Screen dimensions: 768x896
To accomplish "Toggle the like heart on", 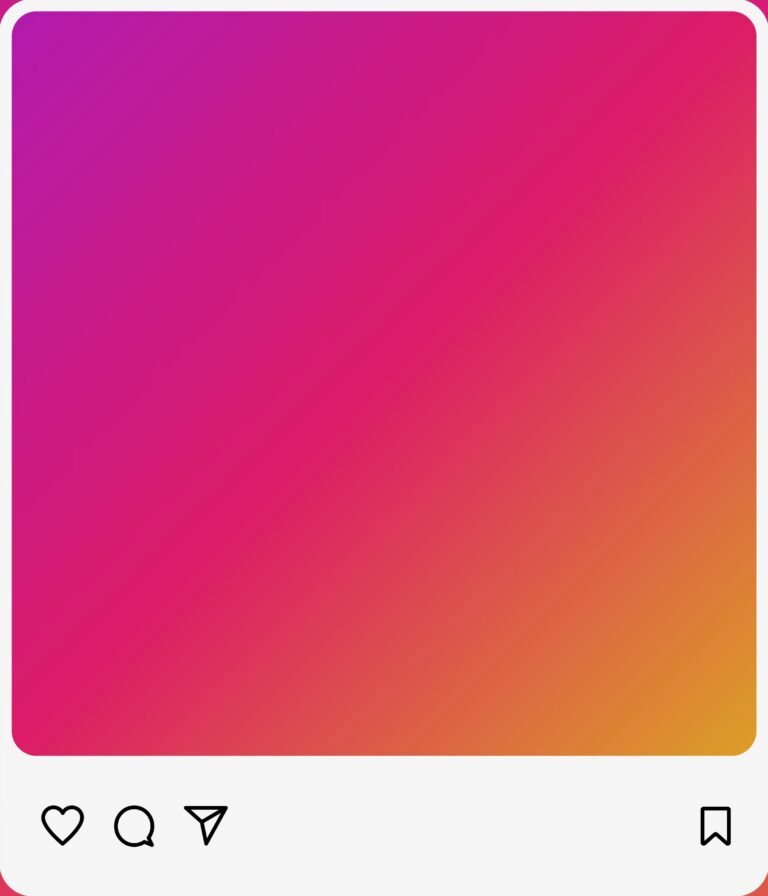I will 63,825.
